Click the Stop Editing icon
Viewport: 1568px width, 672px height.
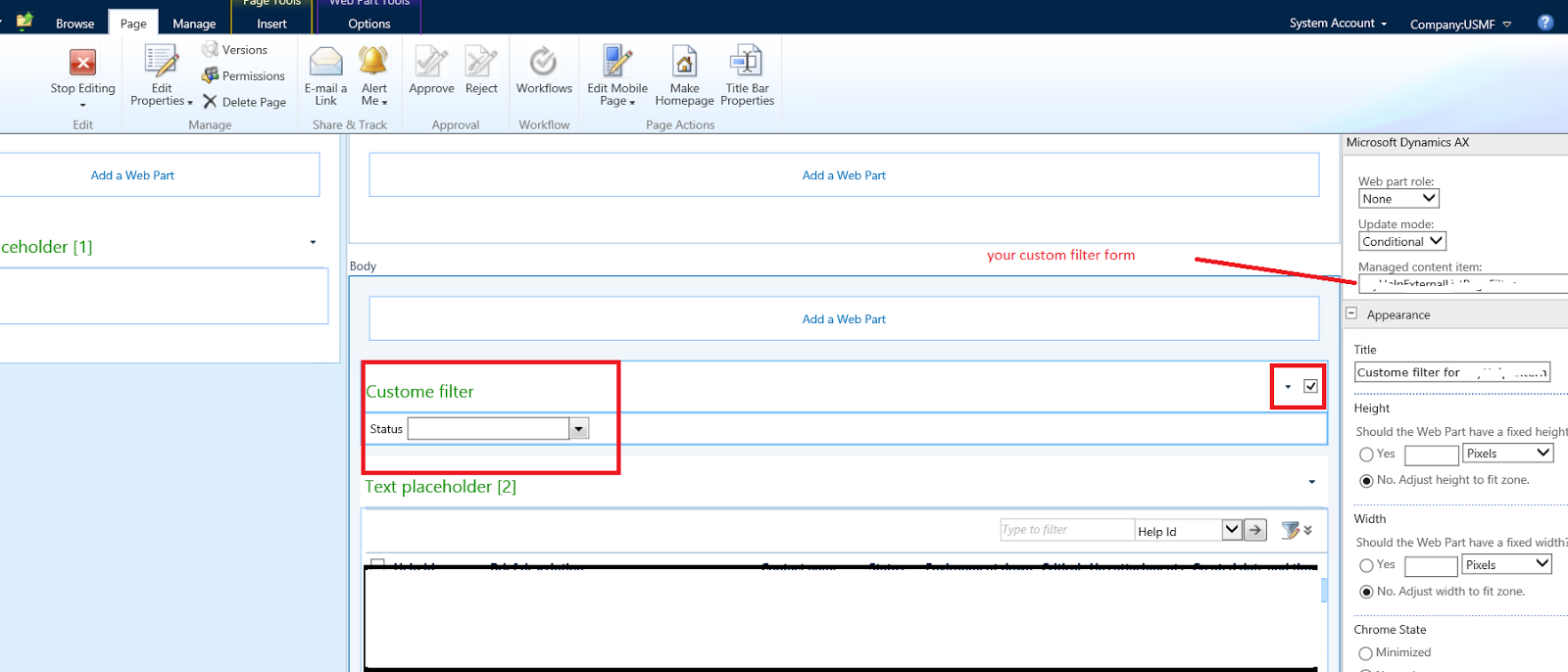[83, 63]
